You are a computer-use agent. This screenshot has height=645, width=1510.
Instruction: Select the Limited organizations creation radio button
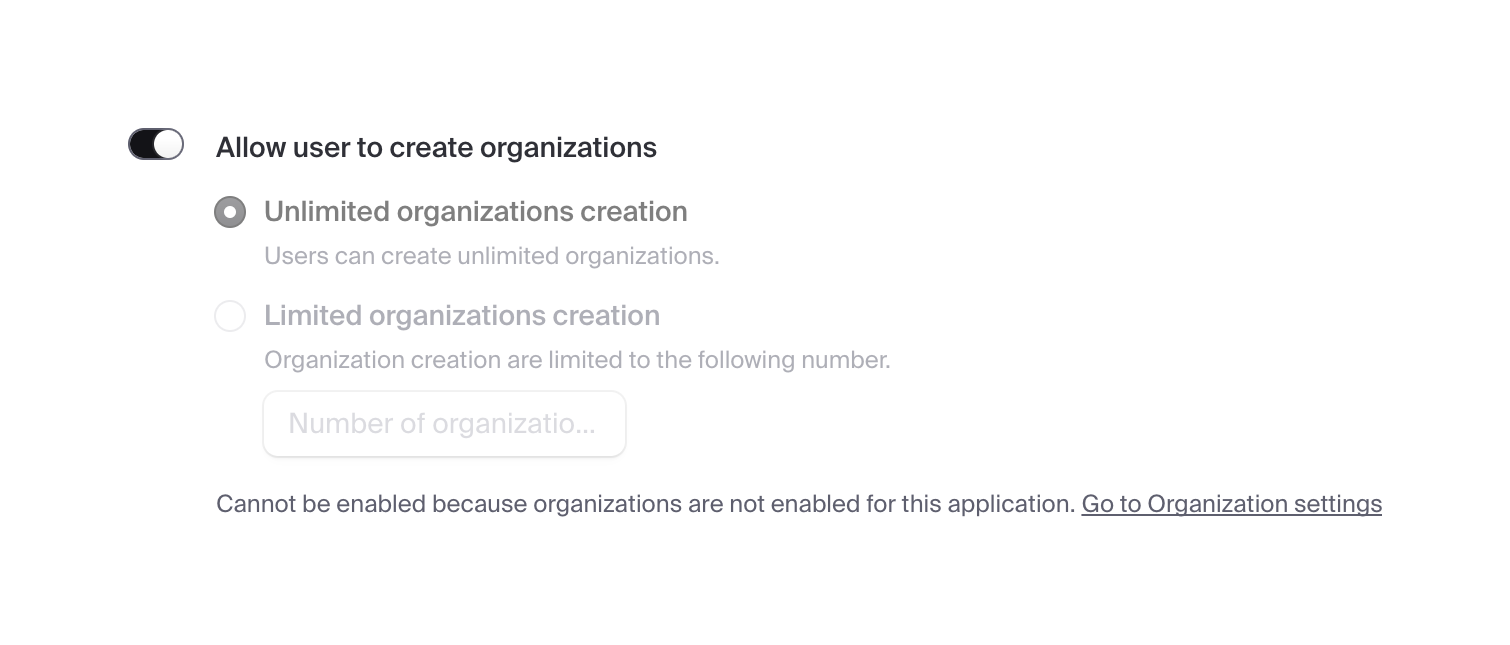click(x=230, y=316)
